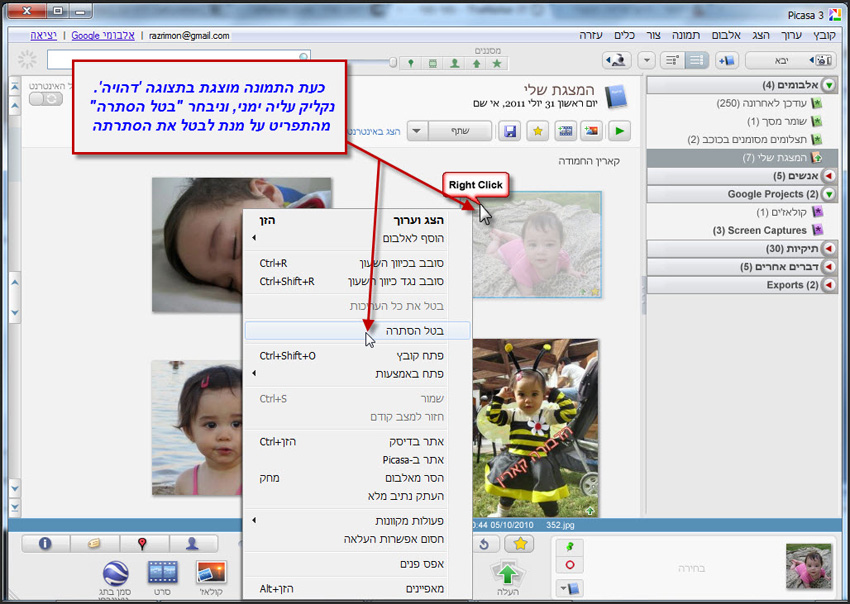Expand the תיקיות (30) section
The height and width of the screenshot is (604, 850).
829,249
